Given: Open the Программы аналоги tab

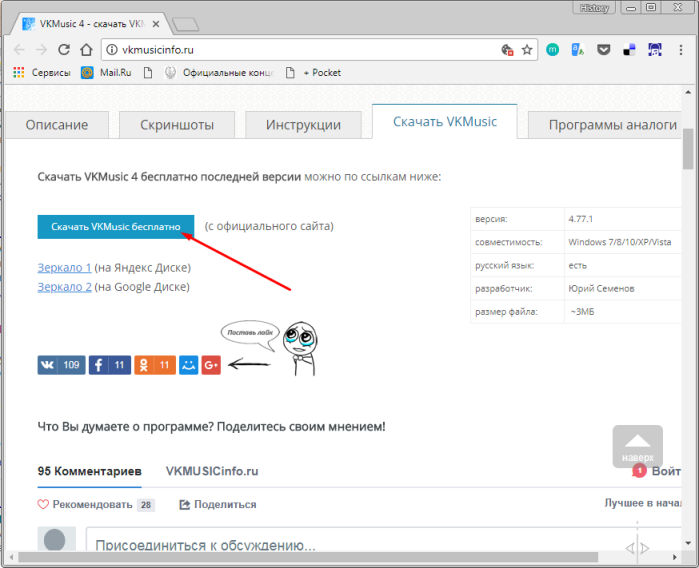Looking at the screenshot, I should point(605,125).
